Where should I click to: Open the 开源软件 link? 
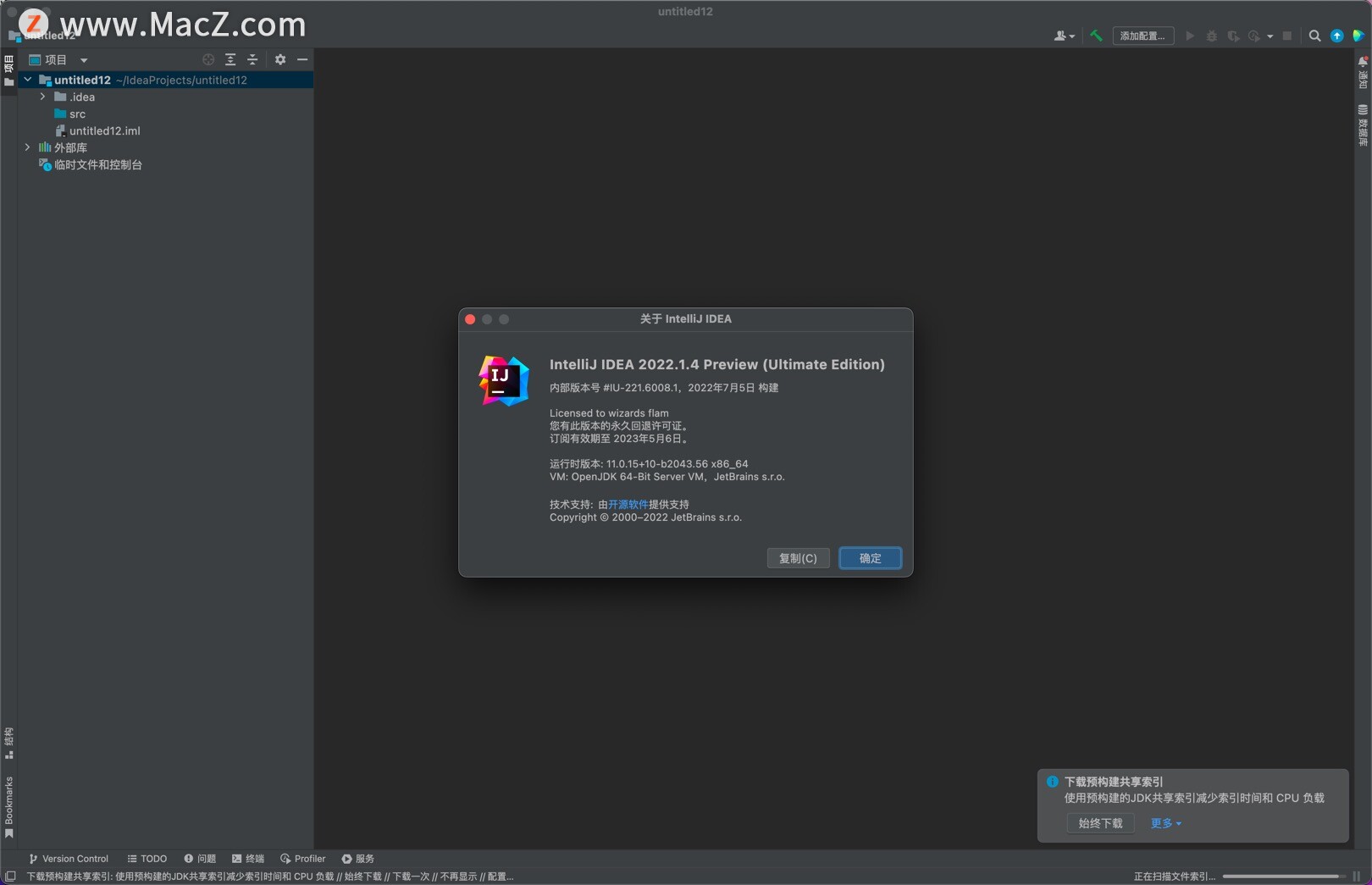click(628, 504)
